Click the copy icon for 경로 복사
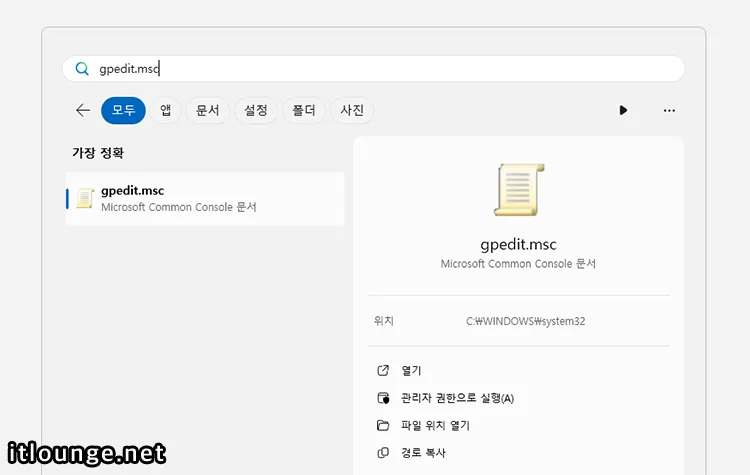The image size is (750, 475). [x=383, y=453]
